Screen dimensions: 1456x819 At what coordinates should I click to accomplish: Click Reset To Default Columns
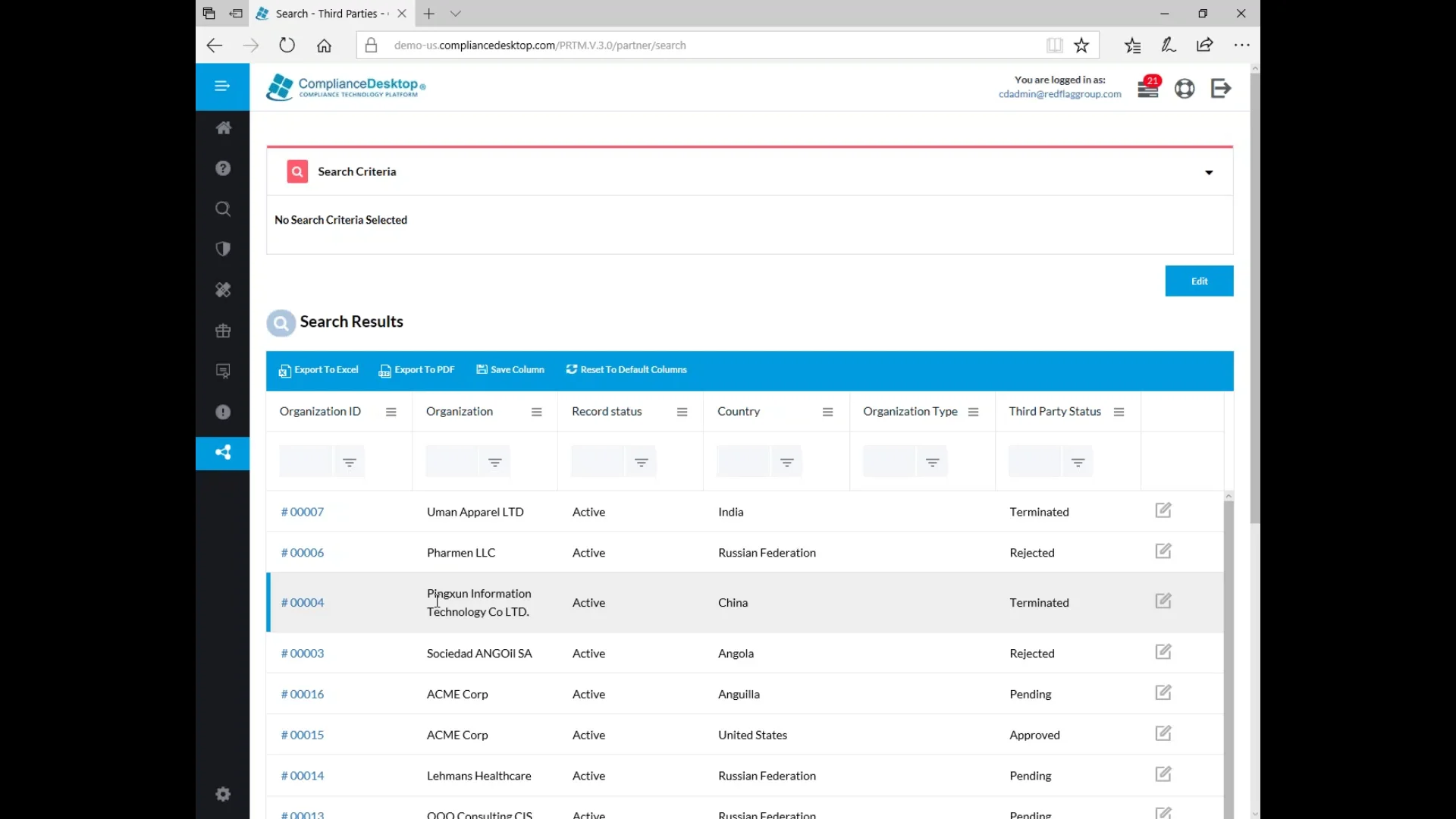(626, 370)
